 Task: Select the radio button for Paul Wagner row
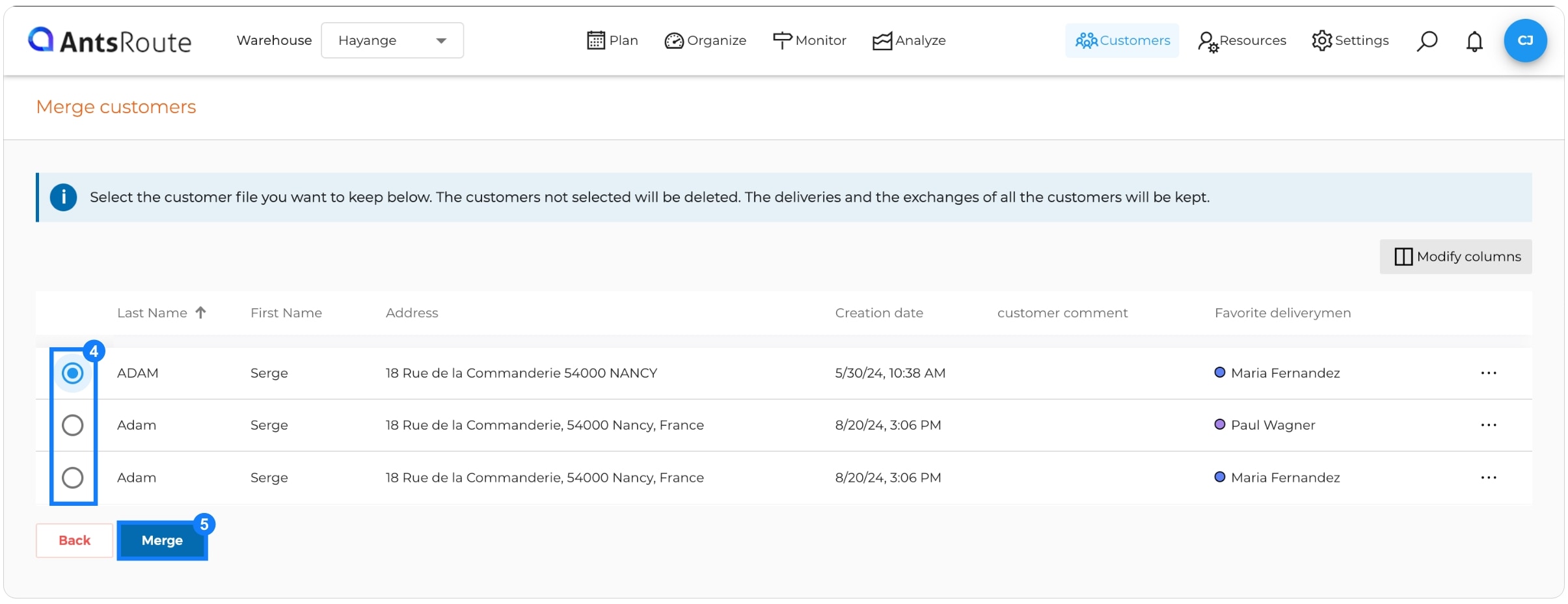(x=72, y=425)
